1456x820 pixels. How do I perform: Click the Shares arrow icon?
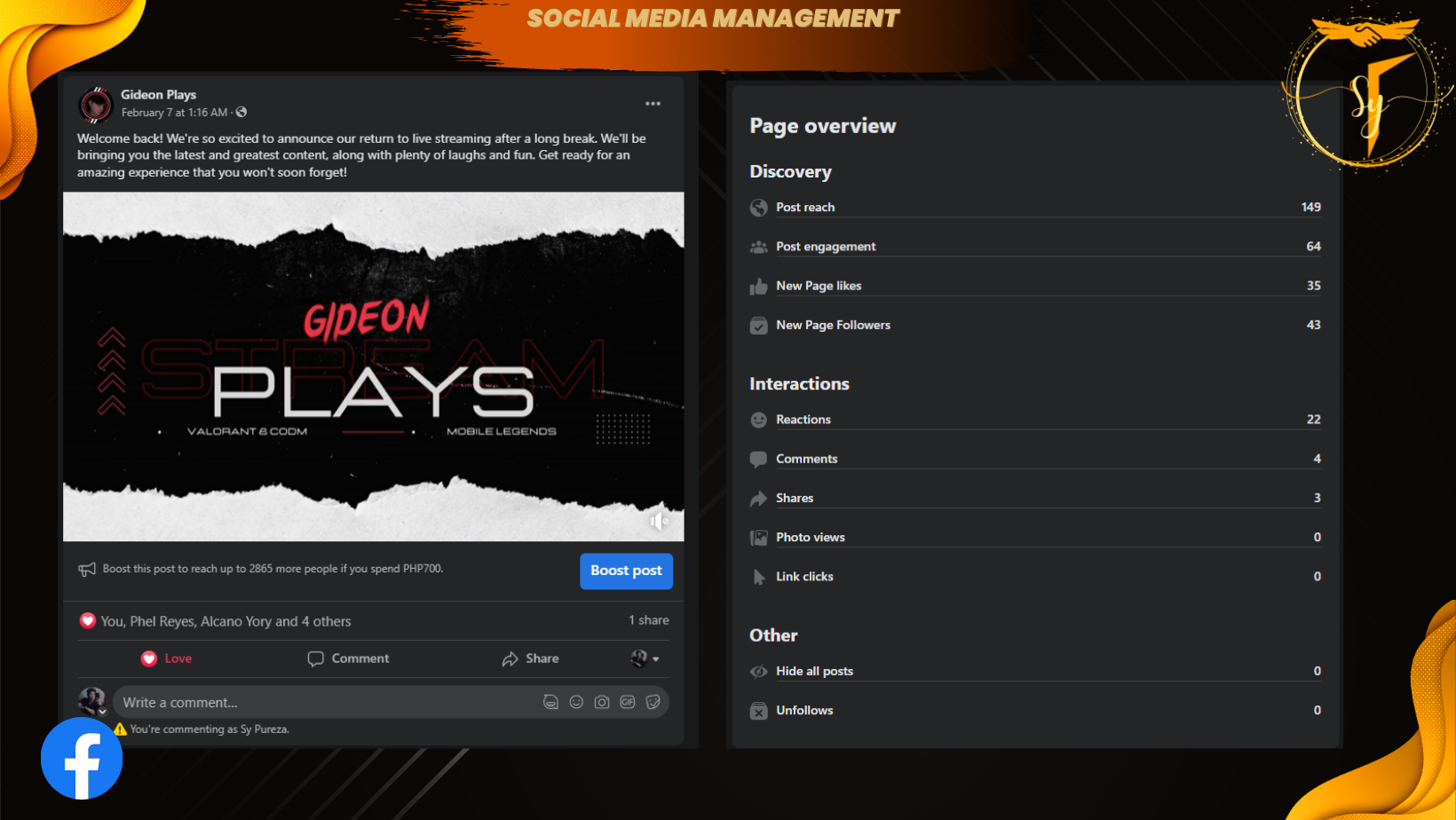[x=759, y=499]
